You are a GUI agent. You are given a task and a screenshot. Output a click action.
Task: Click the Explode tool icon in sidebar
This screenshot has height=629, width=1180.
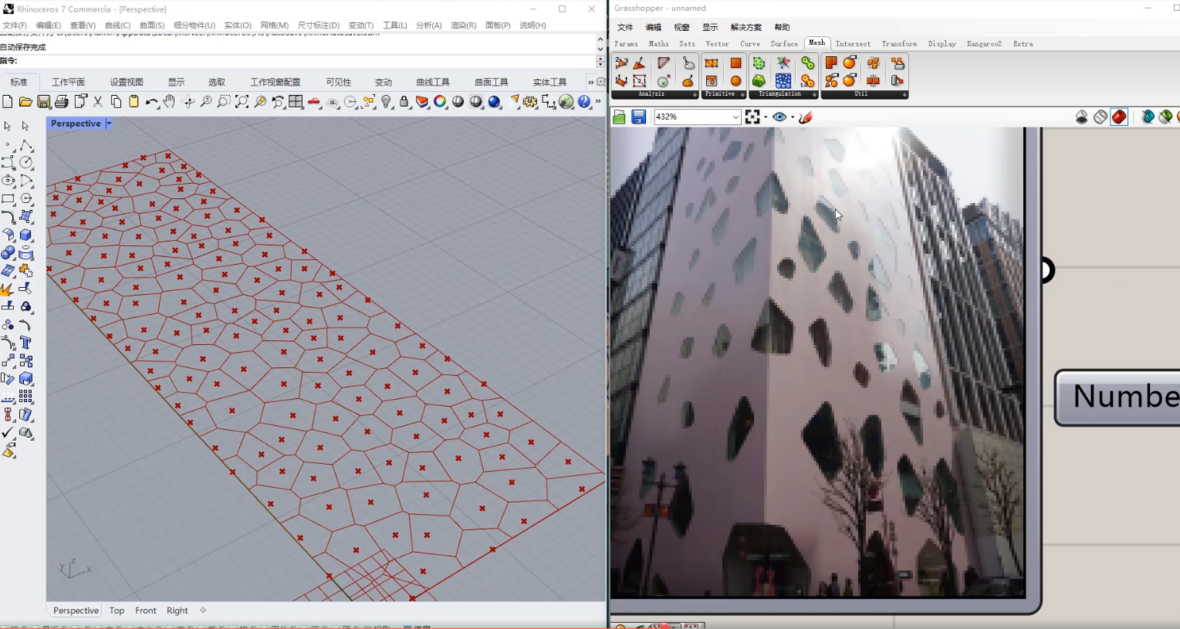point(8,289)
